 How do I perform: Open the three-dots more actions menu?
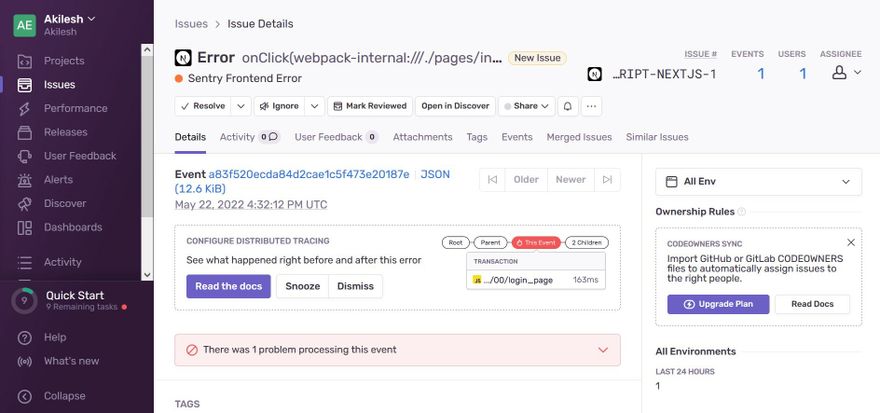[592, 106]
